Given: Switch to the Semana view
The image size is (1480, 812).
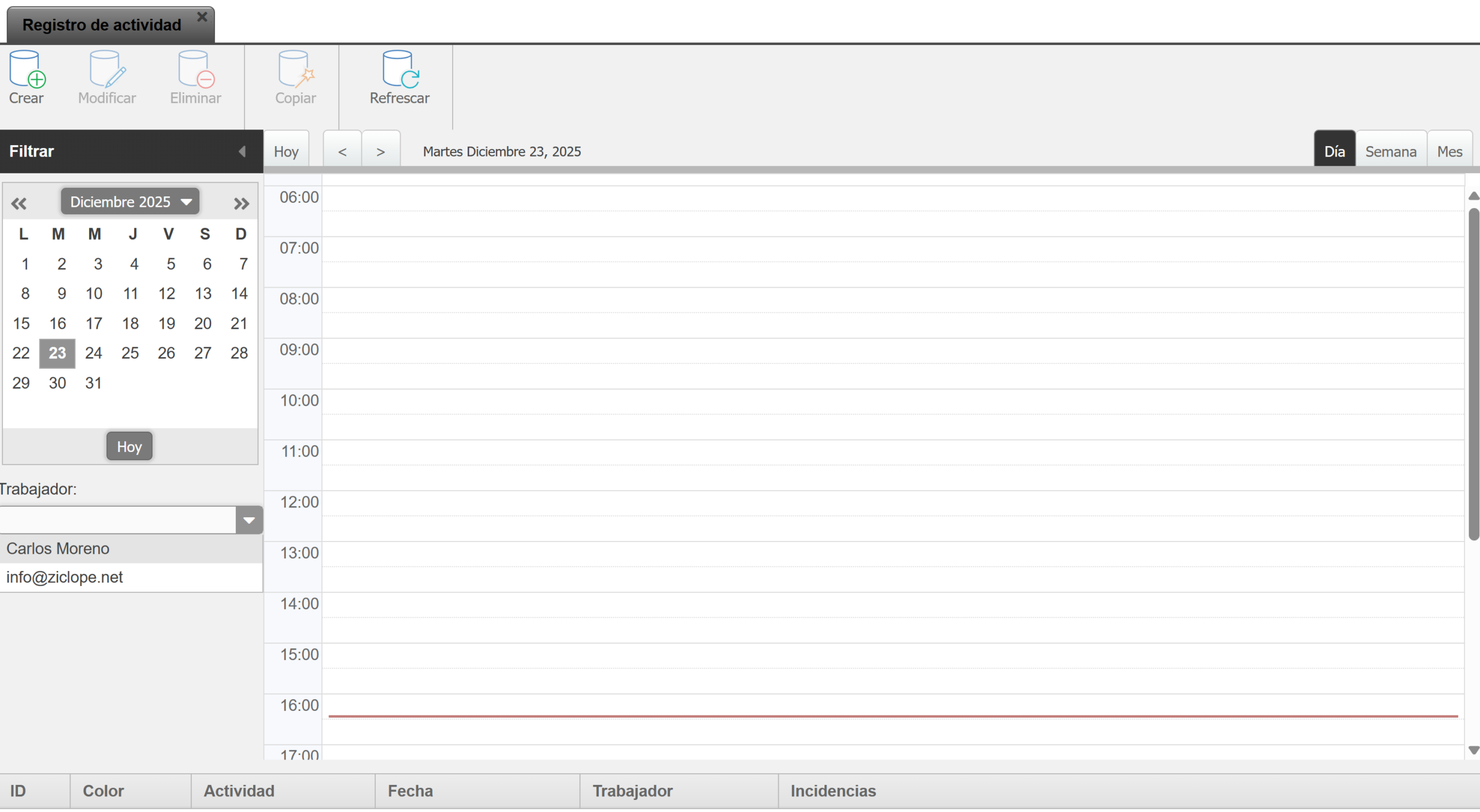Looking at the screenshot, I should click(1391, 151).
